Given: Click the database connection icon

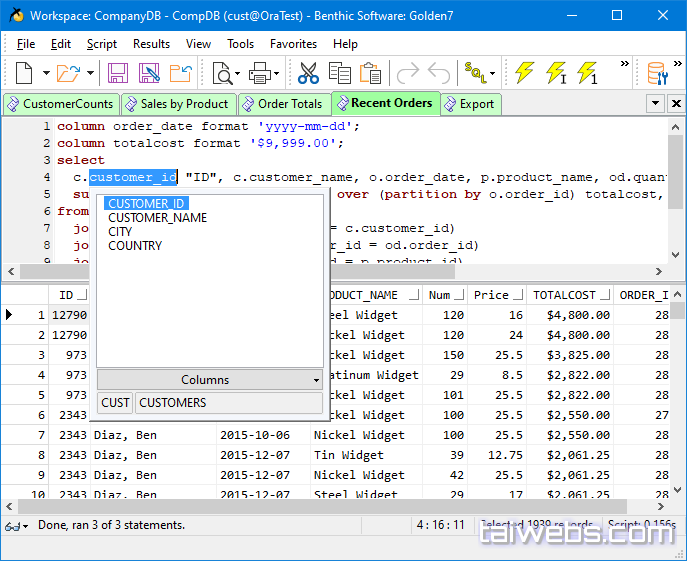Looking at the screenshot, I should tap(657, 73).
